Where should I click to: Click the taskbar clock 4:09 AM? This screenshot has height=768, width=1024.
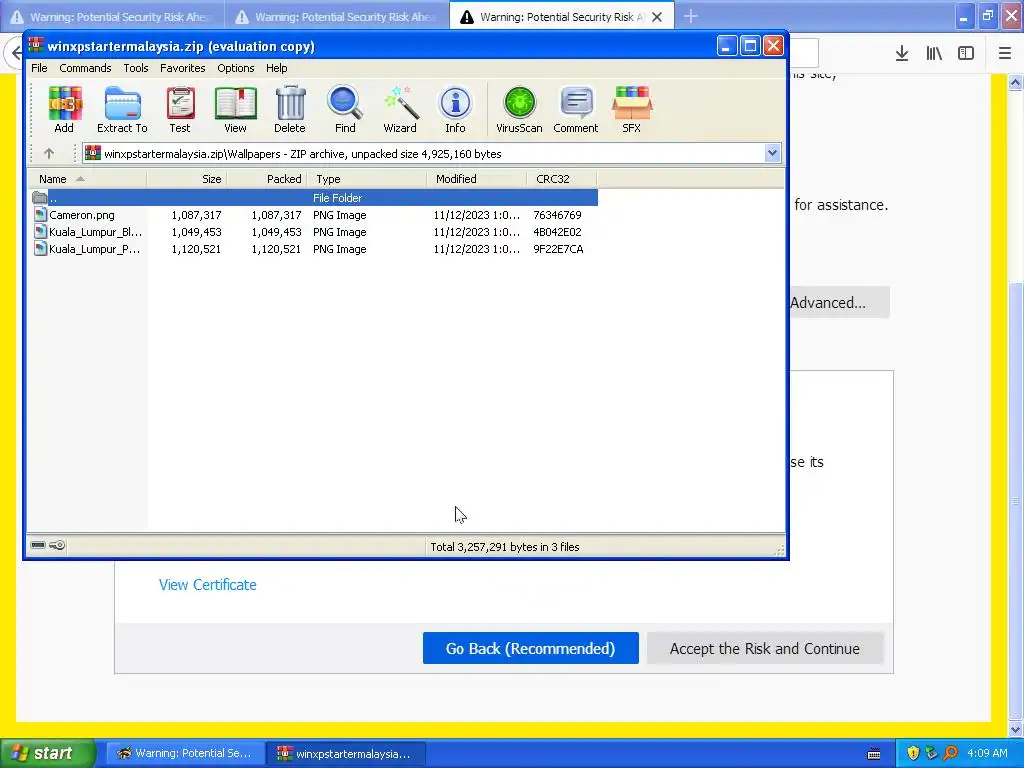tap(987, 753)
